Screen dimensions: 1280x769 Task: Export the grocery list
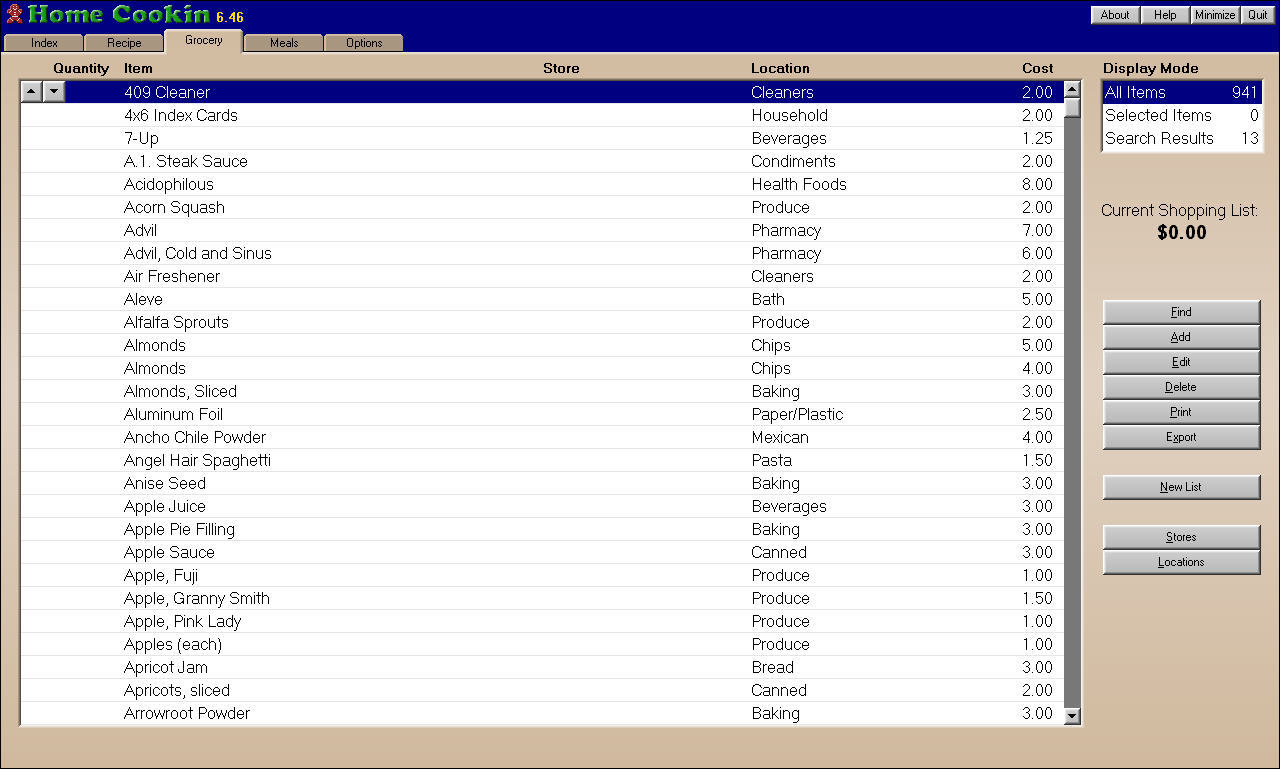click(x=1181, y=438)
